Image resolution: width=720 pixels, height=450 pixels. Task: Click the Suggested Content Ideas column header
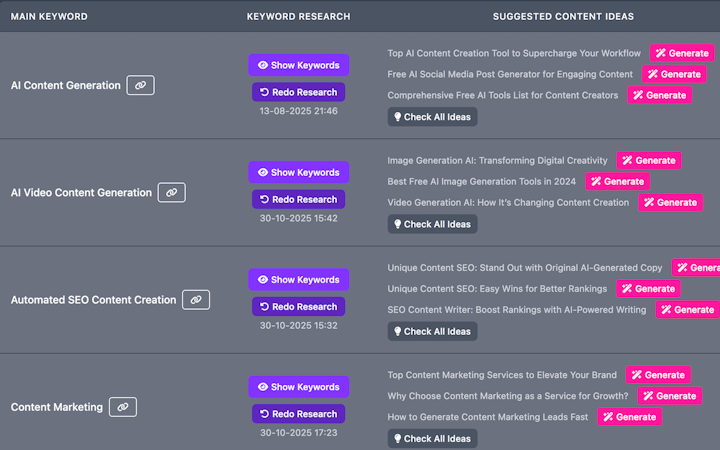(563, 17)
